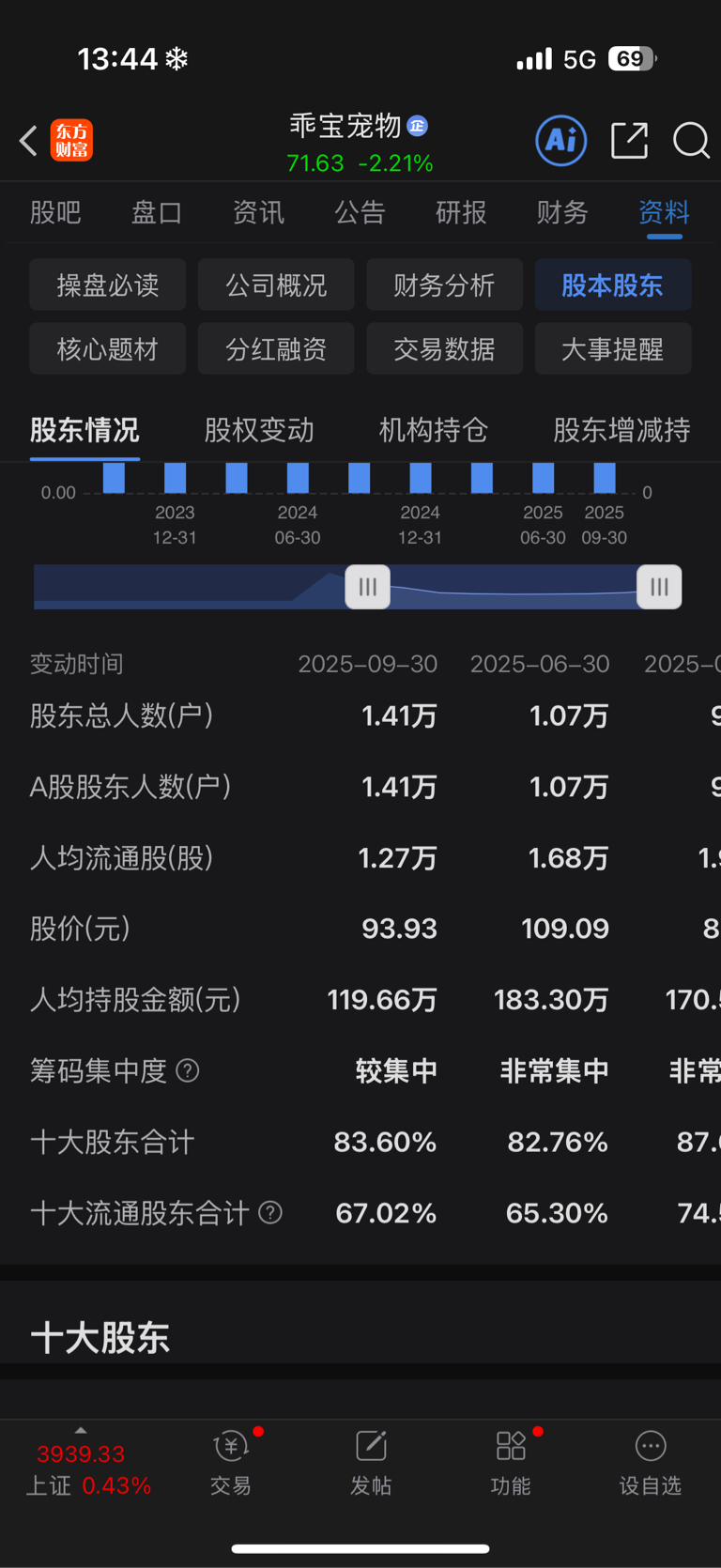Open 核心题材 section
This screenshot has width=721, height=1568.
(x=108, y=348)
